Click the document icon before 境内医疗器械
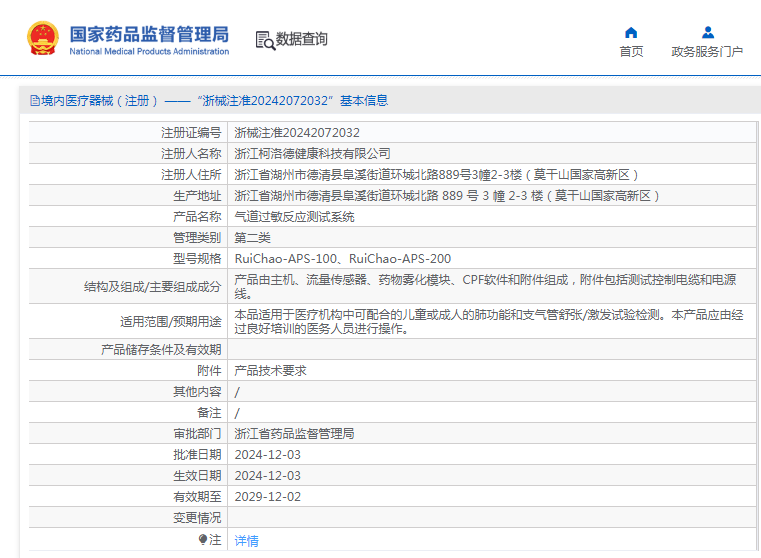Screen dimensions: 761x558 click(x=35, y=100)
